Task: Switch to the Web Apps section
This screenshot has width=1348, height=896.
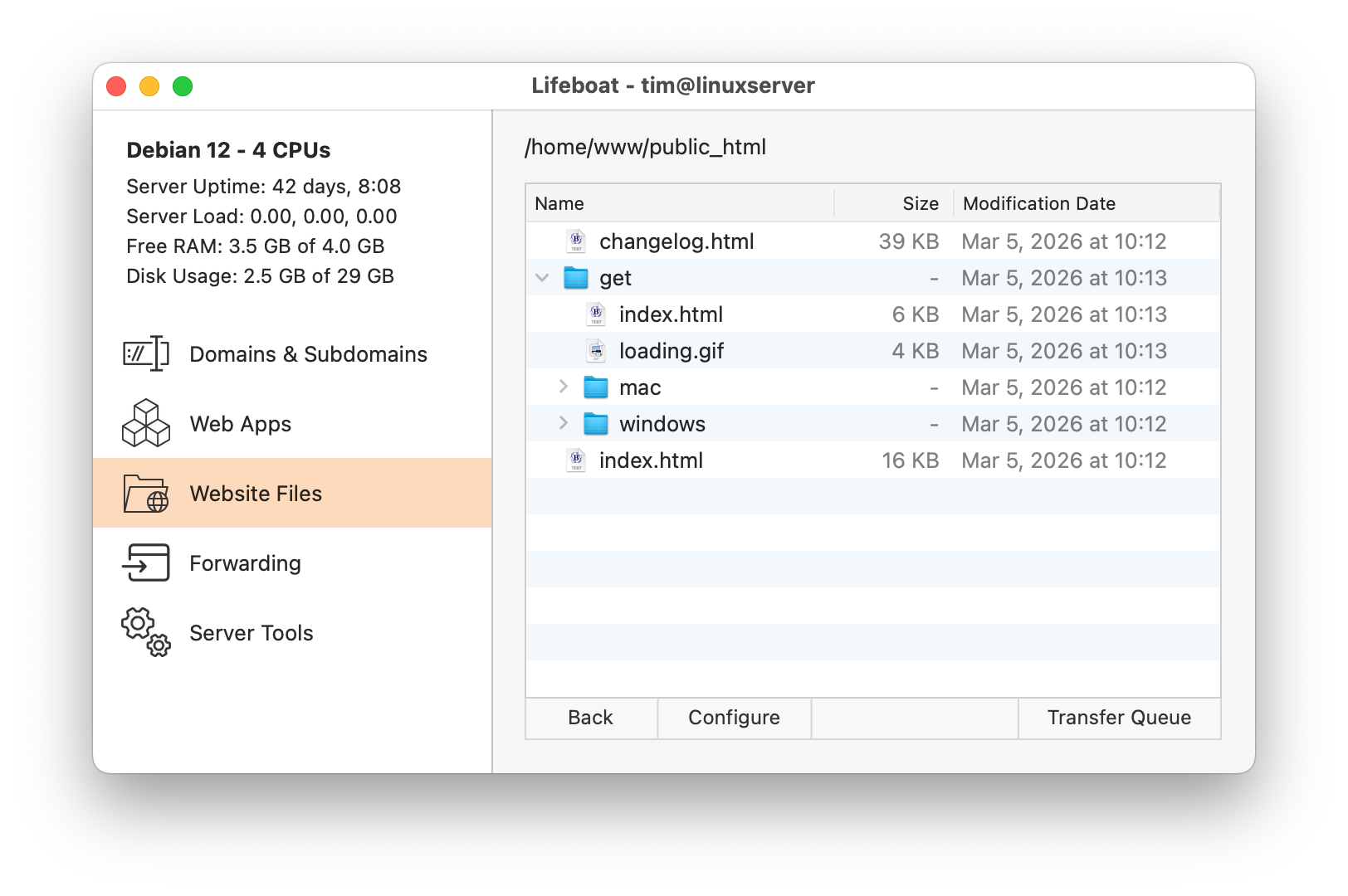Action: click(x=240, y=423)
